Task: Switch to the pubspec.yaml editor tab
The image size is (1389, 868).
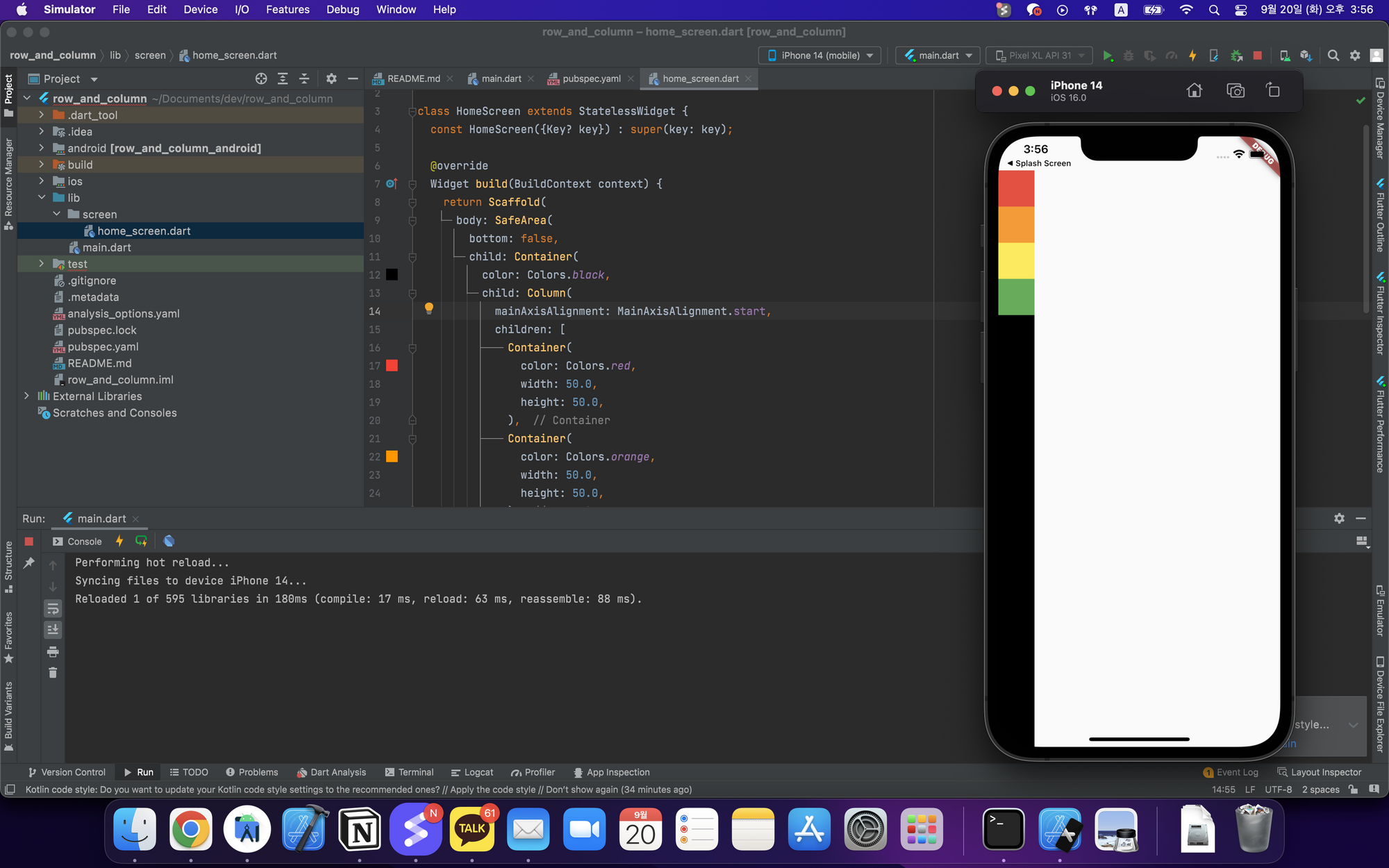Action: coord(590,78)
